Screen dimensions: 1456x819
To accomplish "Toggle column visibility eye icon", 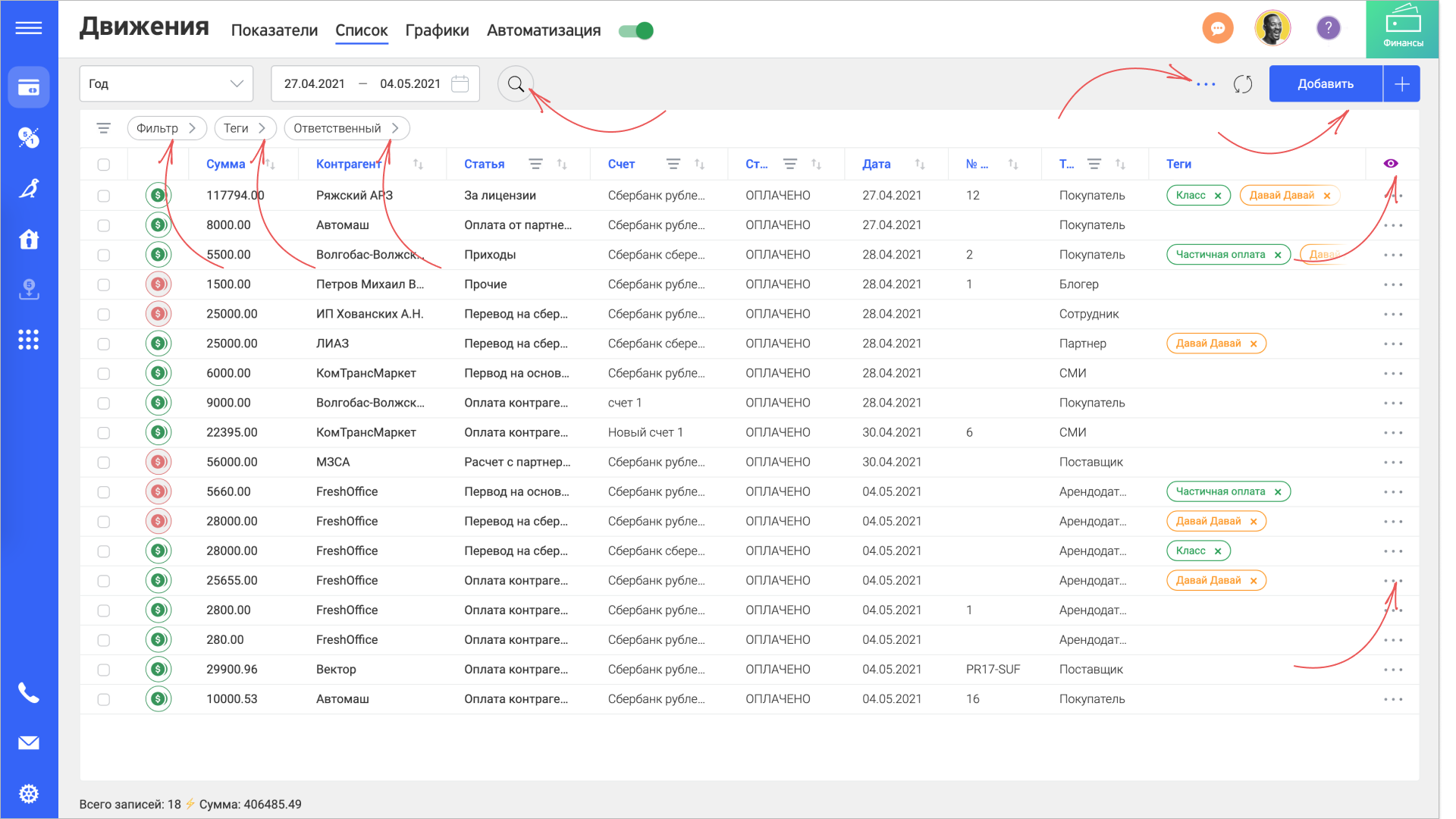I will click(x=1390, y=164).
